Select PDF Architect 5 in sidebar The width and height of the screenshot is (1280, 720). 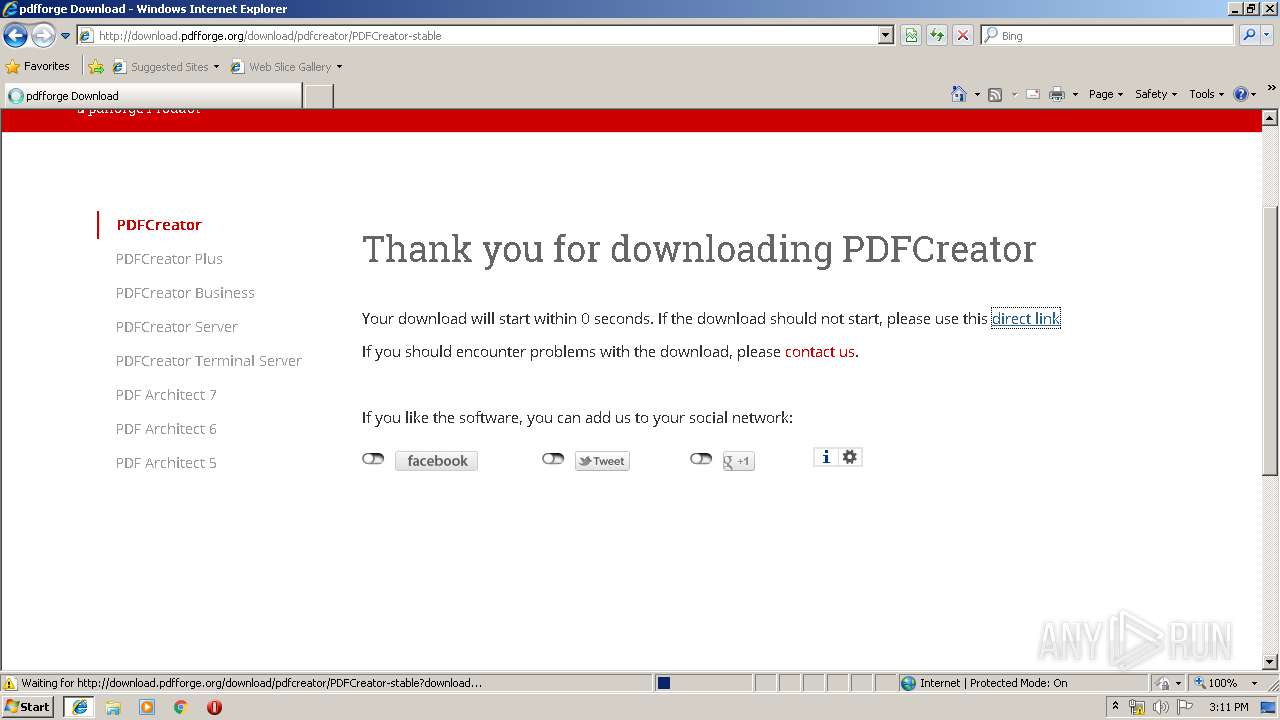[x=166, y=463]
